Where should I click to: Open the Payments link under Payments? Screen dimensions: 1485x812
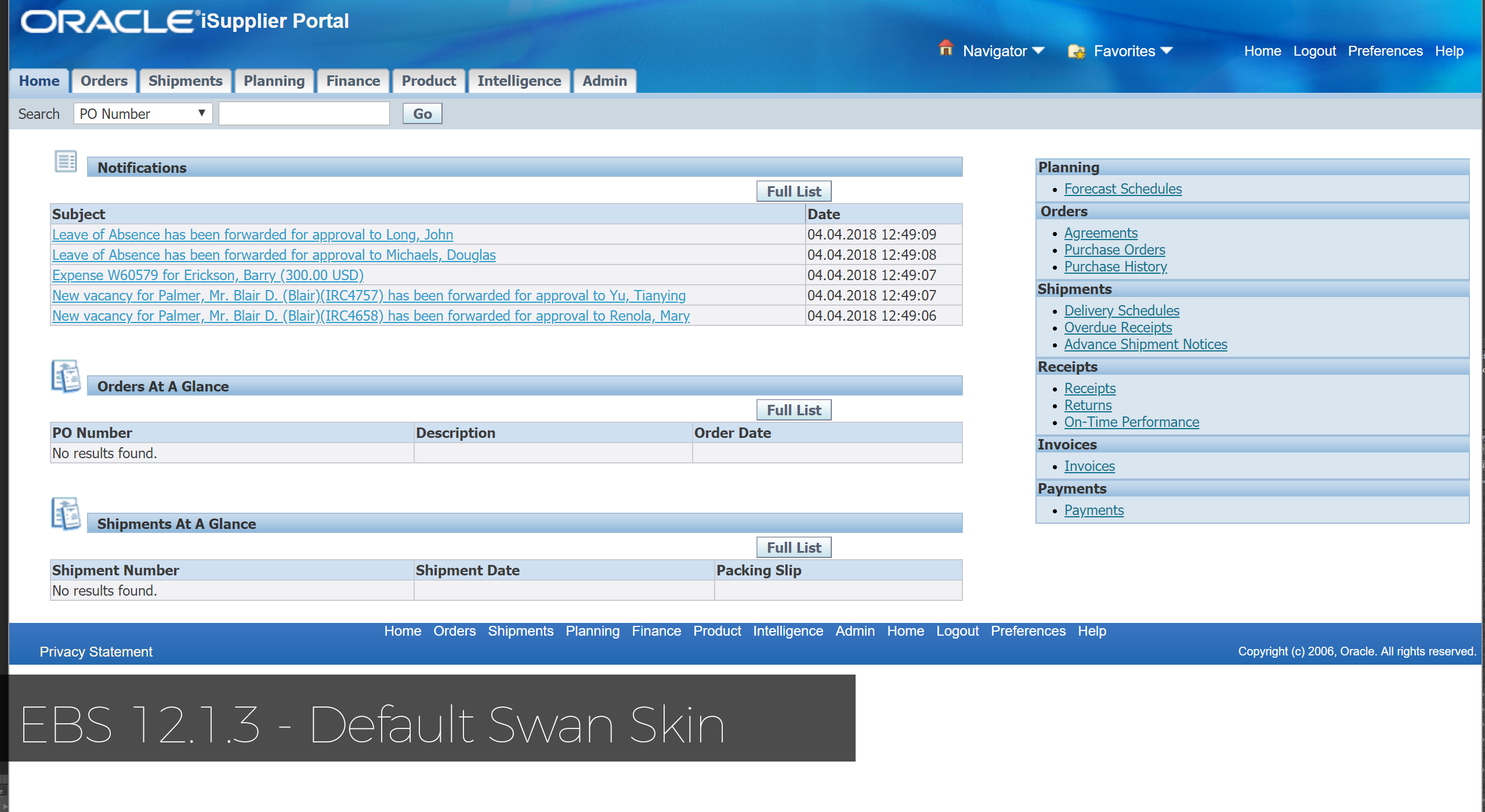(x=1094, y=510)
